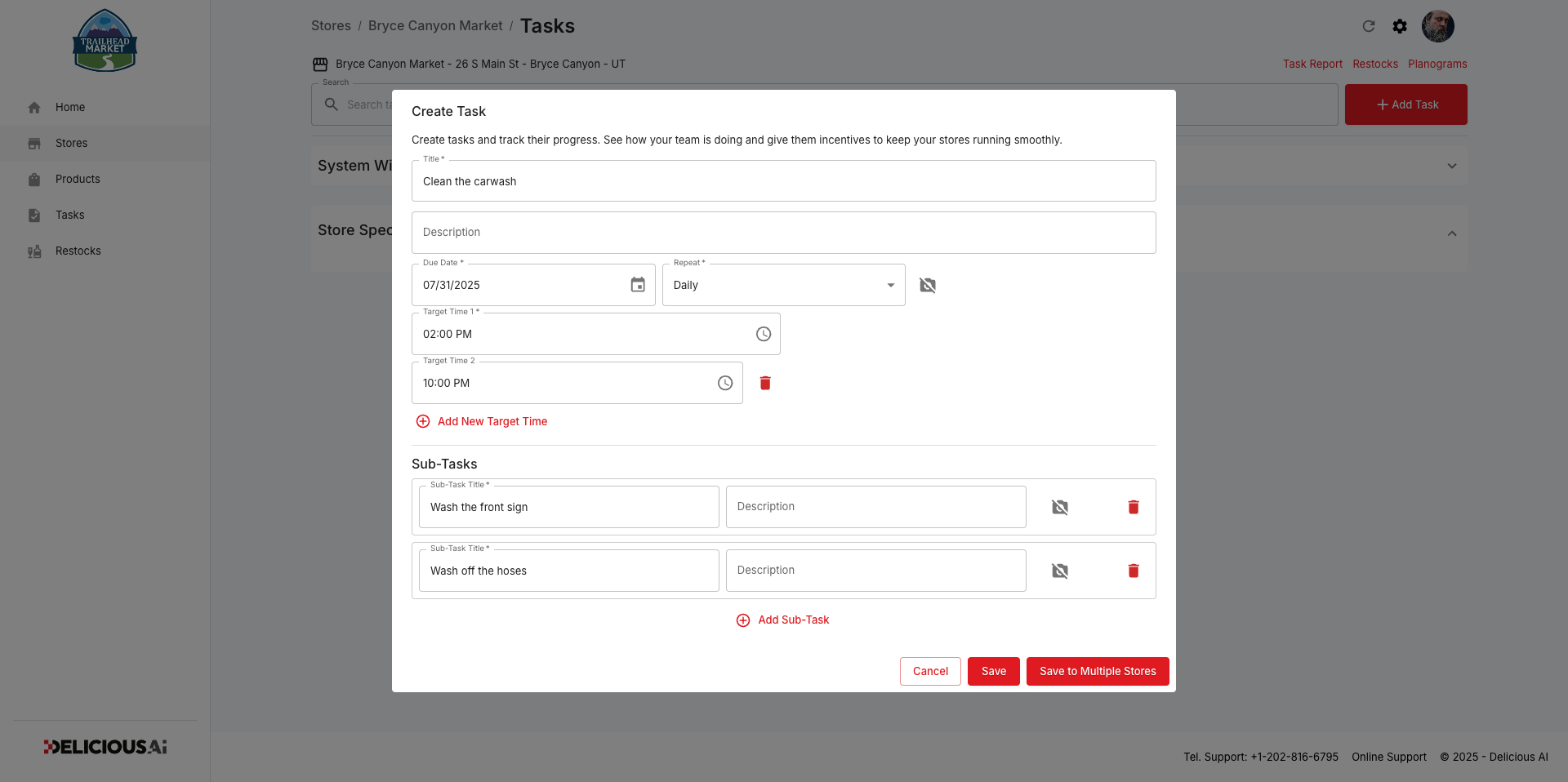Click Description field for Wash the front sign

876,507
